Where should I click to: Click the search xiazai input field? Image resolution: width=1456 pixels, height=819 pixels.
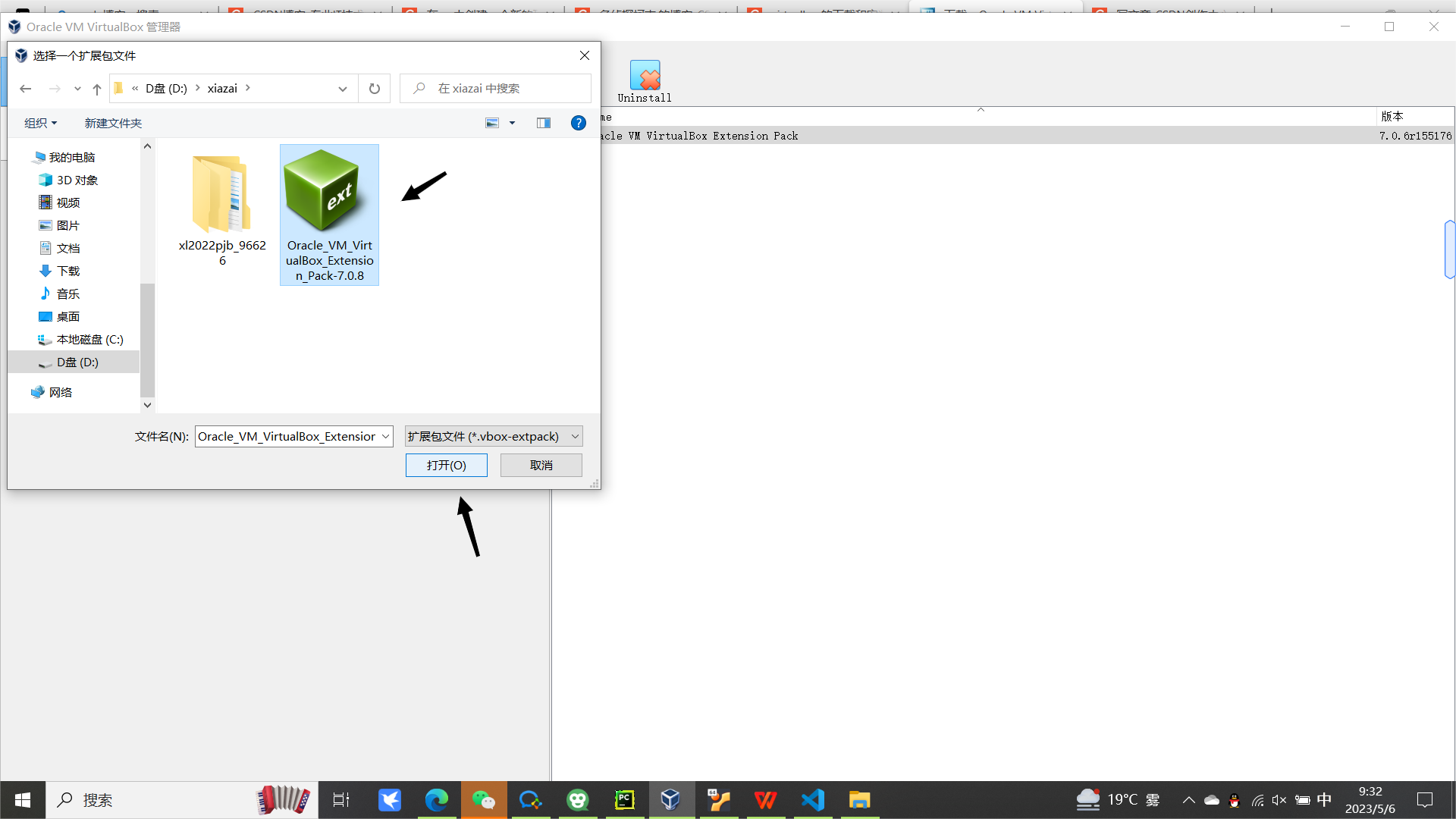(496, 89)
